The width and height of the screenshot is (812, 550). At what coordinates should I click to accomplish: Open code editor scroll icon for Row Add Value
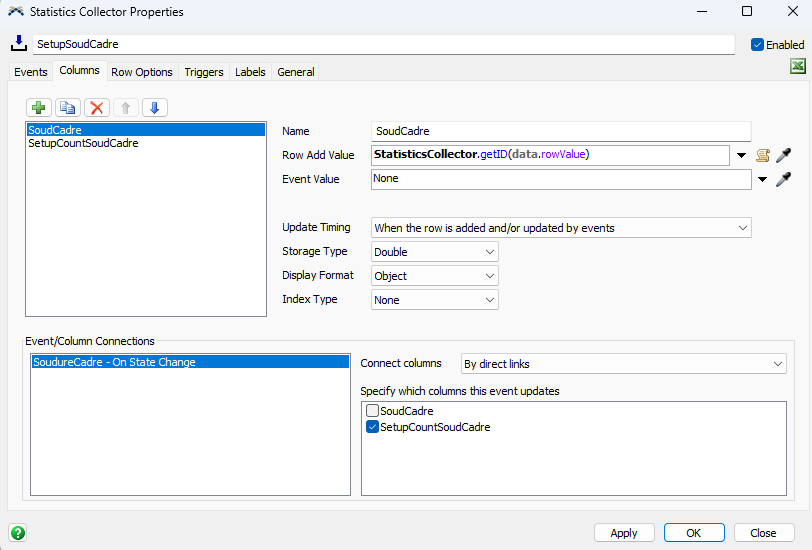[x=763, y=155]
